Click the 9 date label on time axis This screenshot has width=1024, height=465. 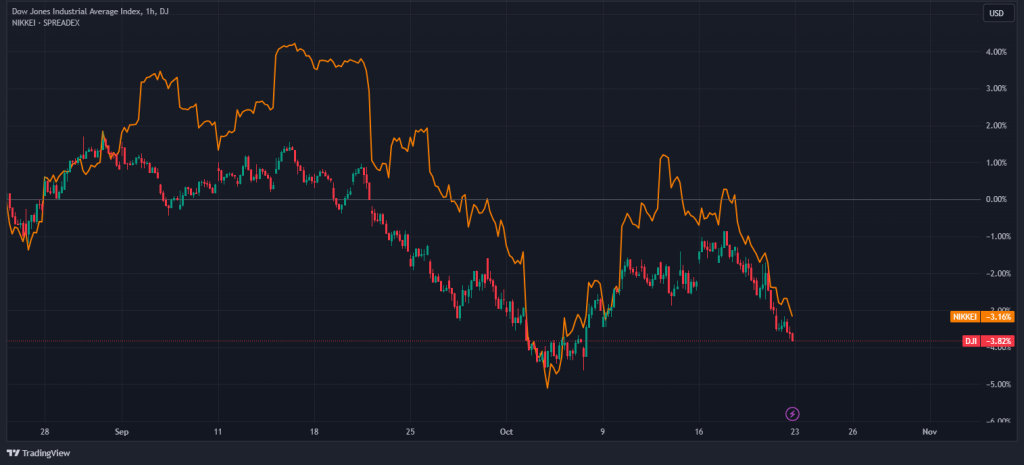(603, 432)
